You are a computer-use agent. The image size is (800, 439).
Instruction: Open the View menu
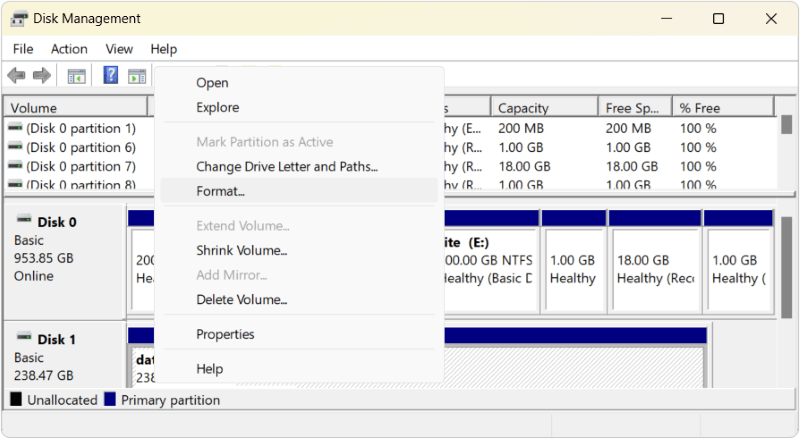coord(119,49)
